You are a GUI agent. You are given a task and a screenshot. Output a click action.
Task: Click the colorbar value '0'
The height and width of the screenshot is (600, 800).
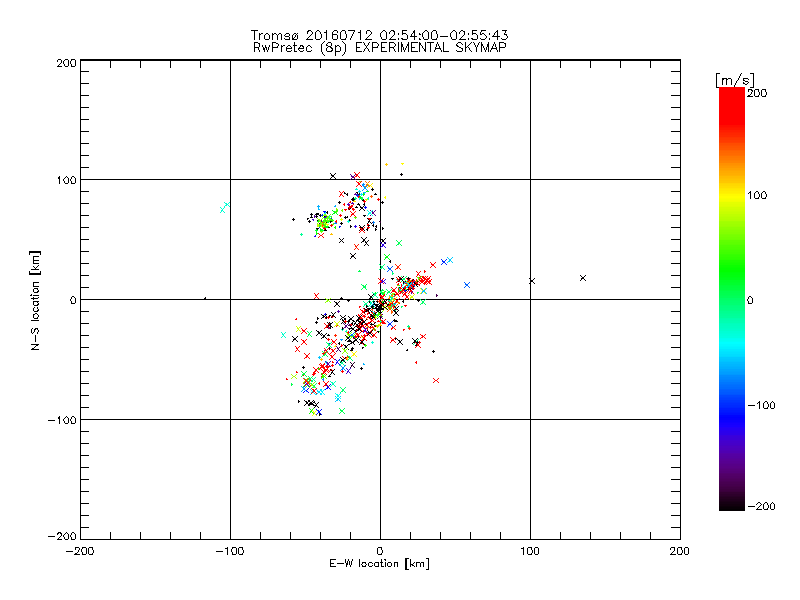coord(750,300)
